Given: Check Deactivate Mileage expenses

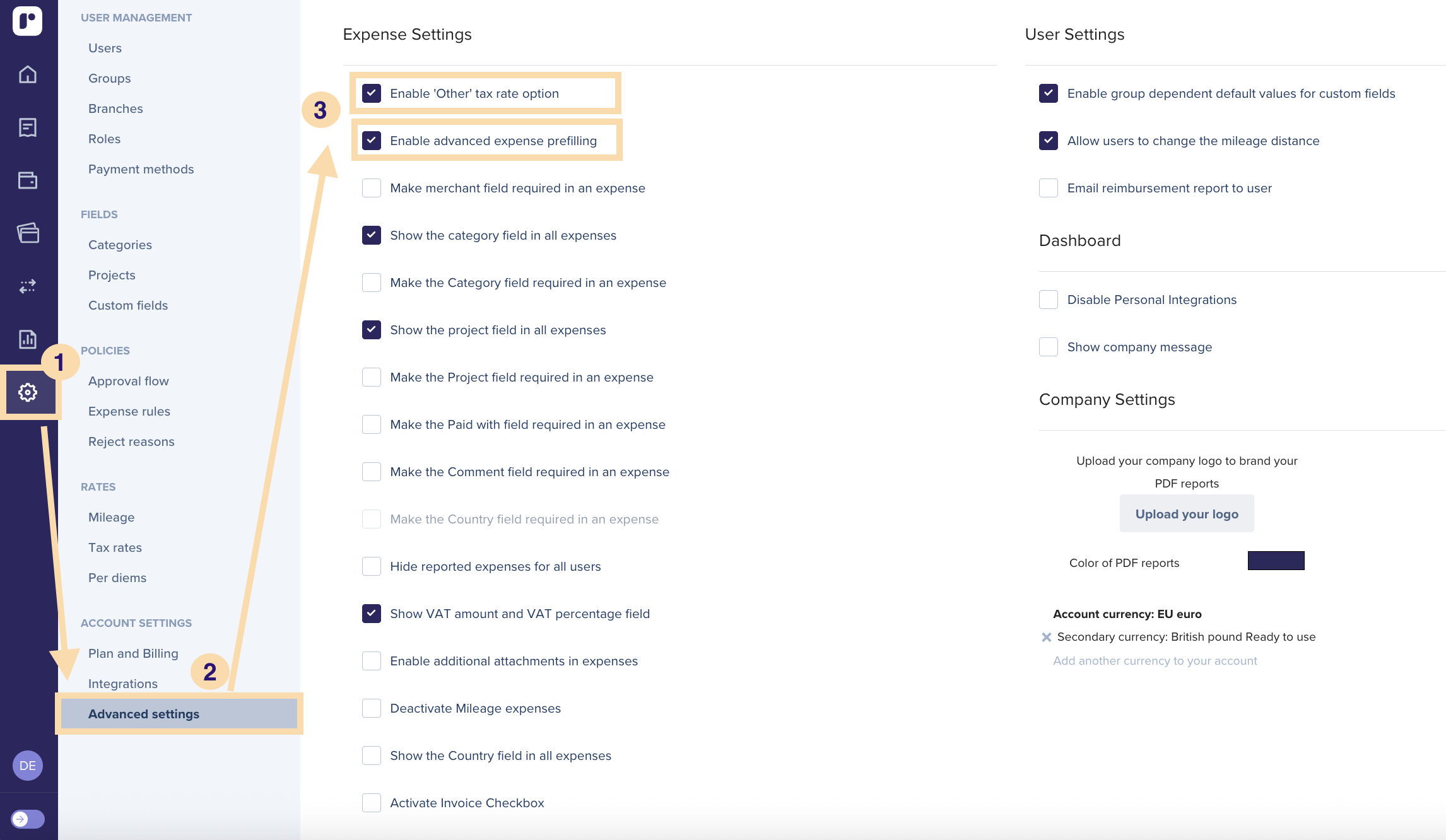Looking at the screenshot, I should [x=372, y=708].
